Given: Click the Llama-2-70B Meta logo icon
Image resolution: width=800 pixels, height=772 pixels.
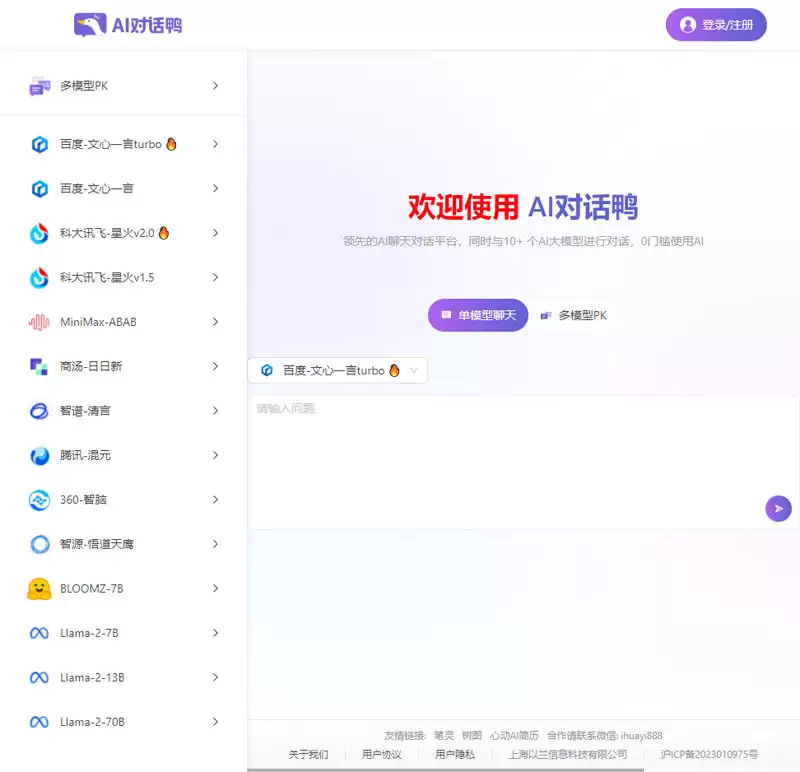Looking at the screenshot, I should (x=39, y=722).
